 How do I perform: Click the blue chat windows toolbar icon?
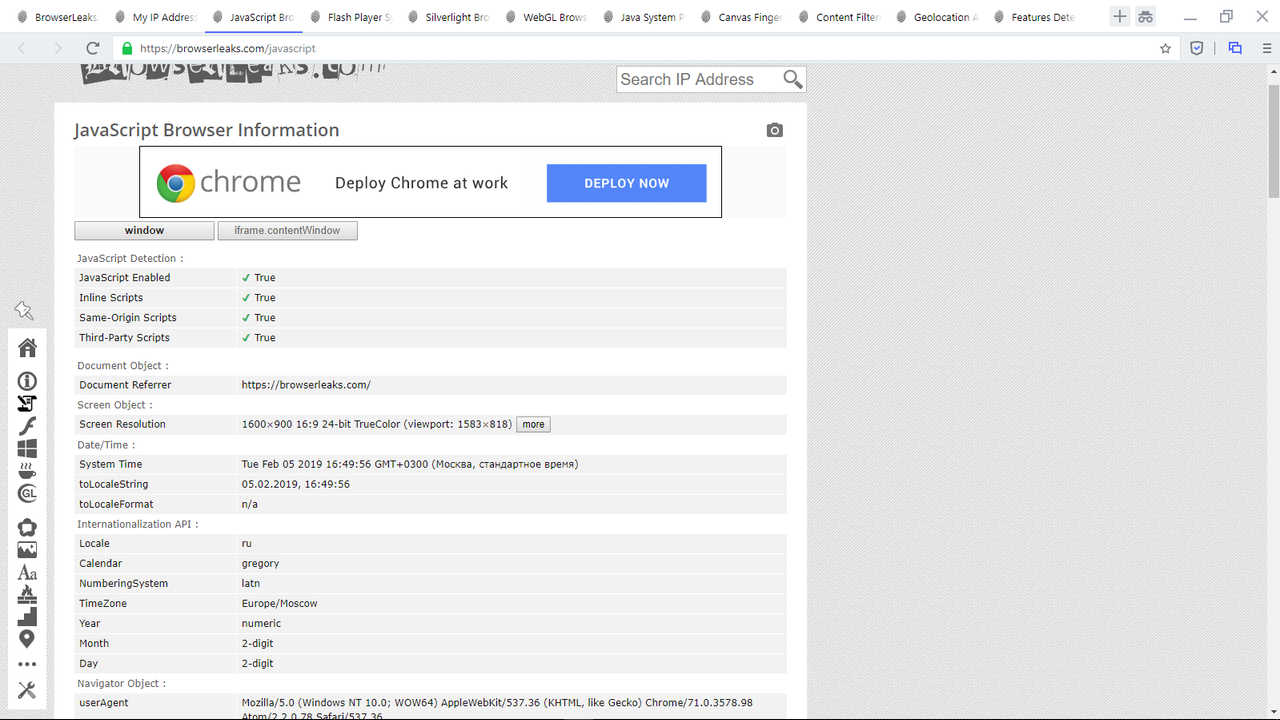(1235, 48)
